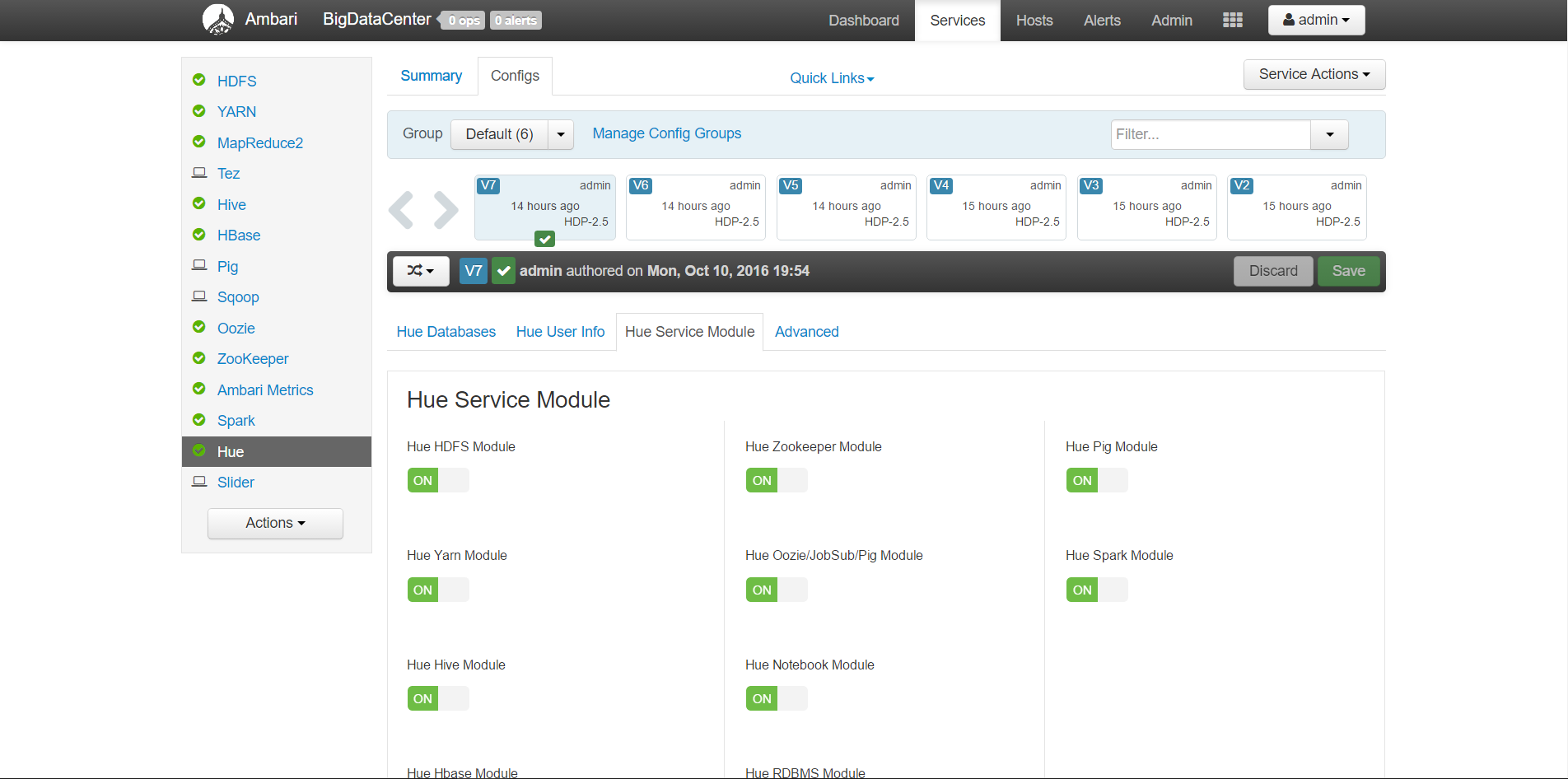Open the admin user dropdown
Viewport: 1568px width, 779px height.
pyautogui.click(x=1316, y=20)
